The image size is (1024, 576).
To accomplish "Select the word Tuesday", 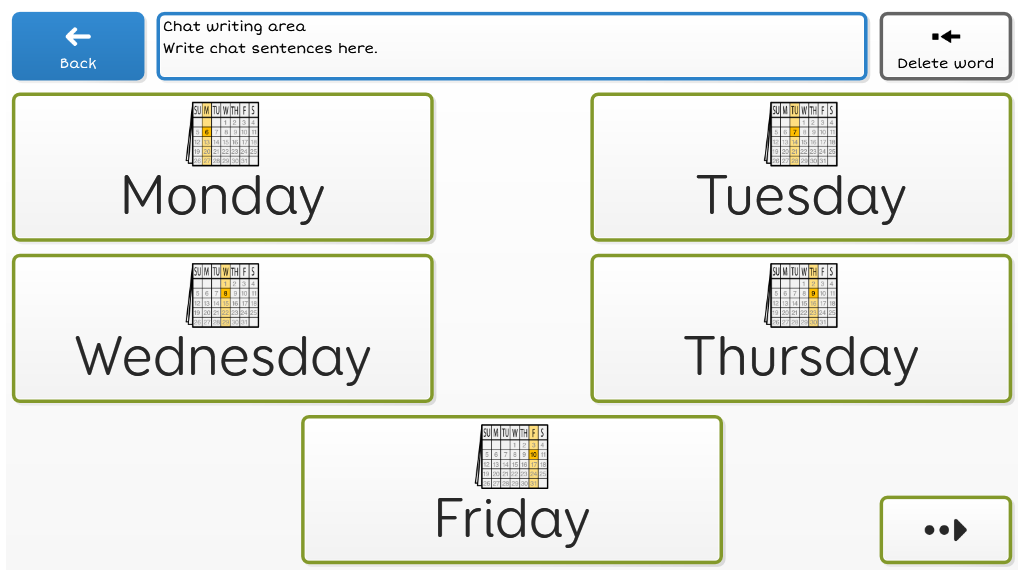I will (x=801, y=196).
